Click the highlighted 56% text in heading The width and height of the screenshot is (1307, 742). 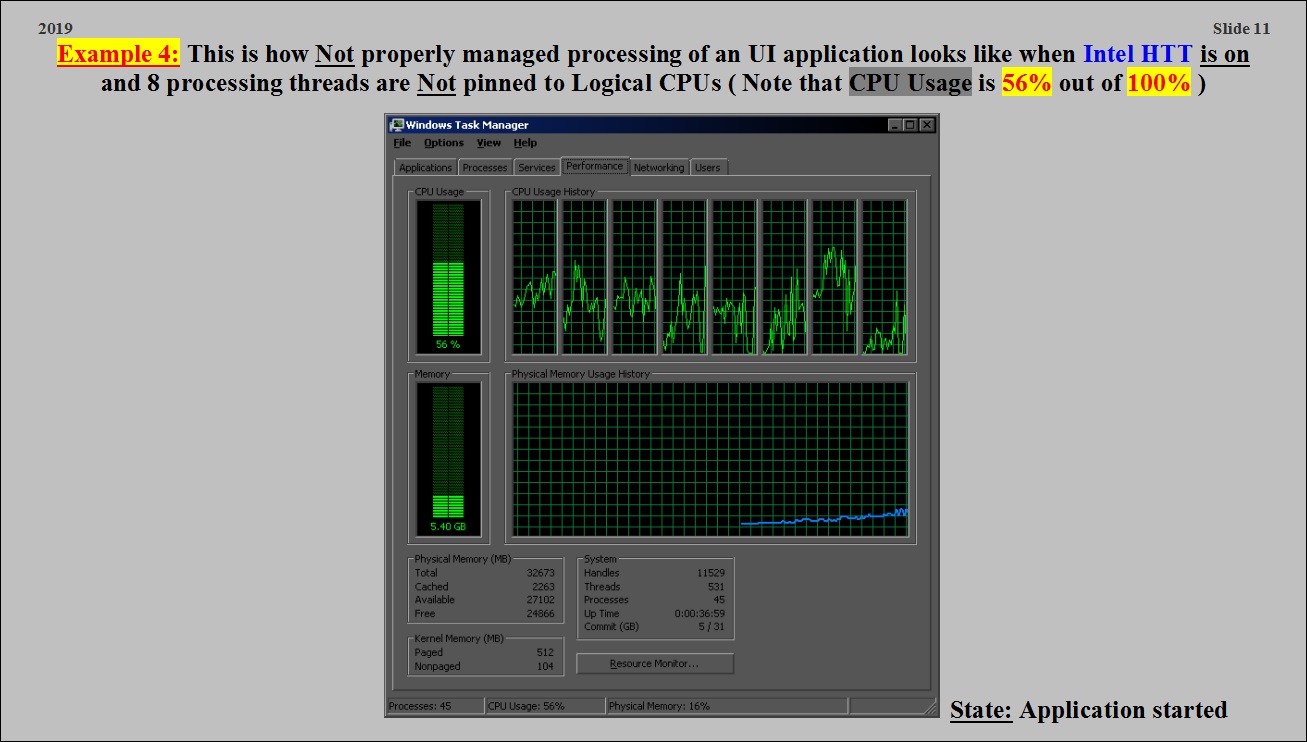click(1027, 83)
